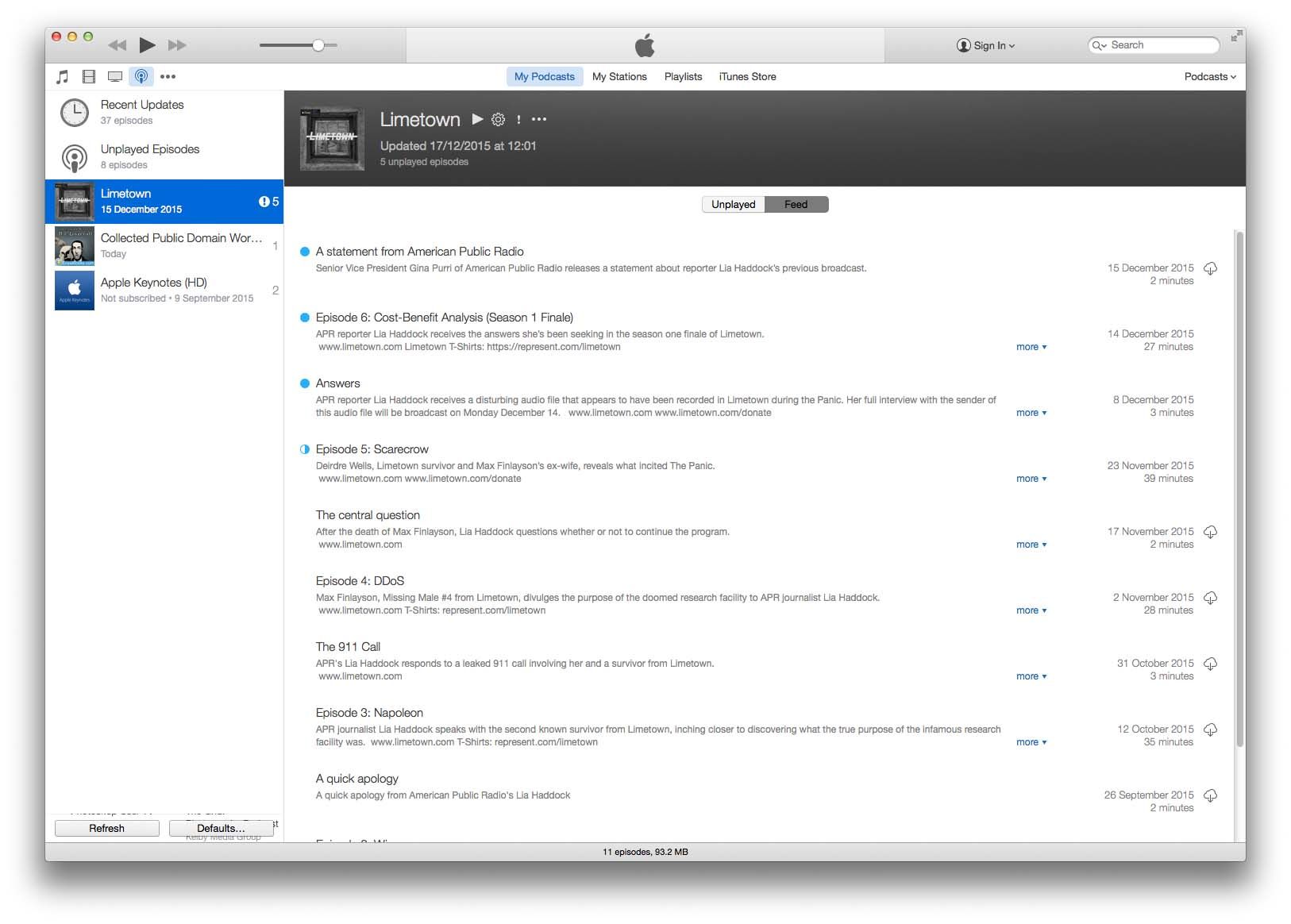Expand 'more' for Episode 5: Scarecrow
Viewport: 1291px width, 924px height.
(x=1031, y=479)
